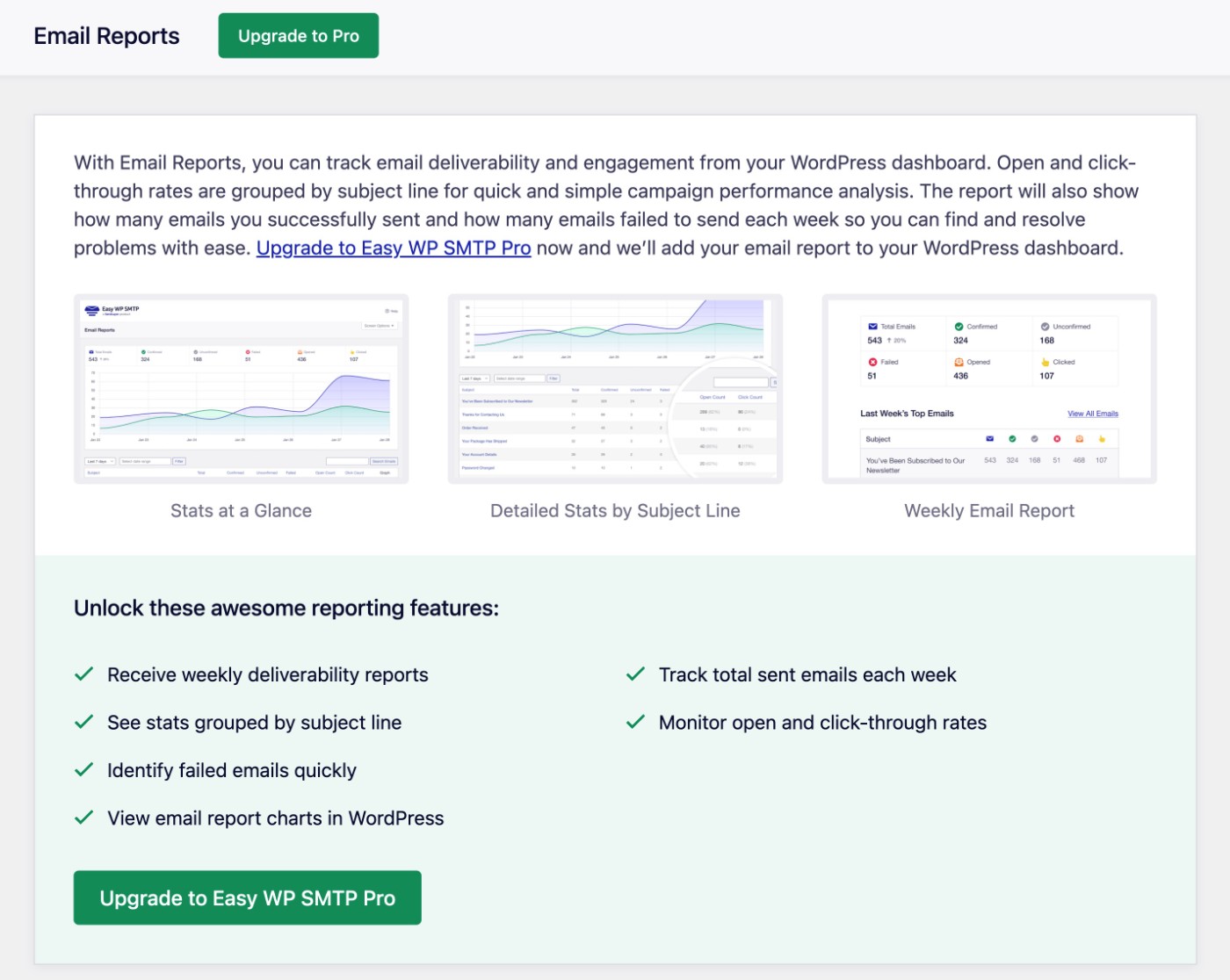Click checkmark icon beside Identify failed emails quickly
Viewport: 1230px width, 980px height.
(x=84, y=769)
